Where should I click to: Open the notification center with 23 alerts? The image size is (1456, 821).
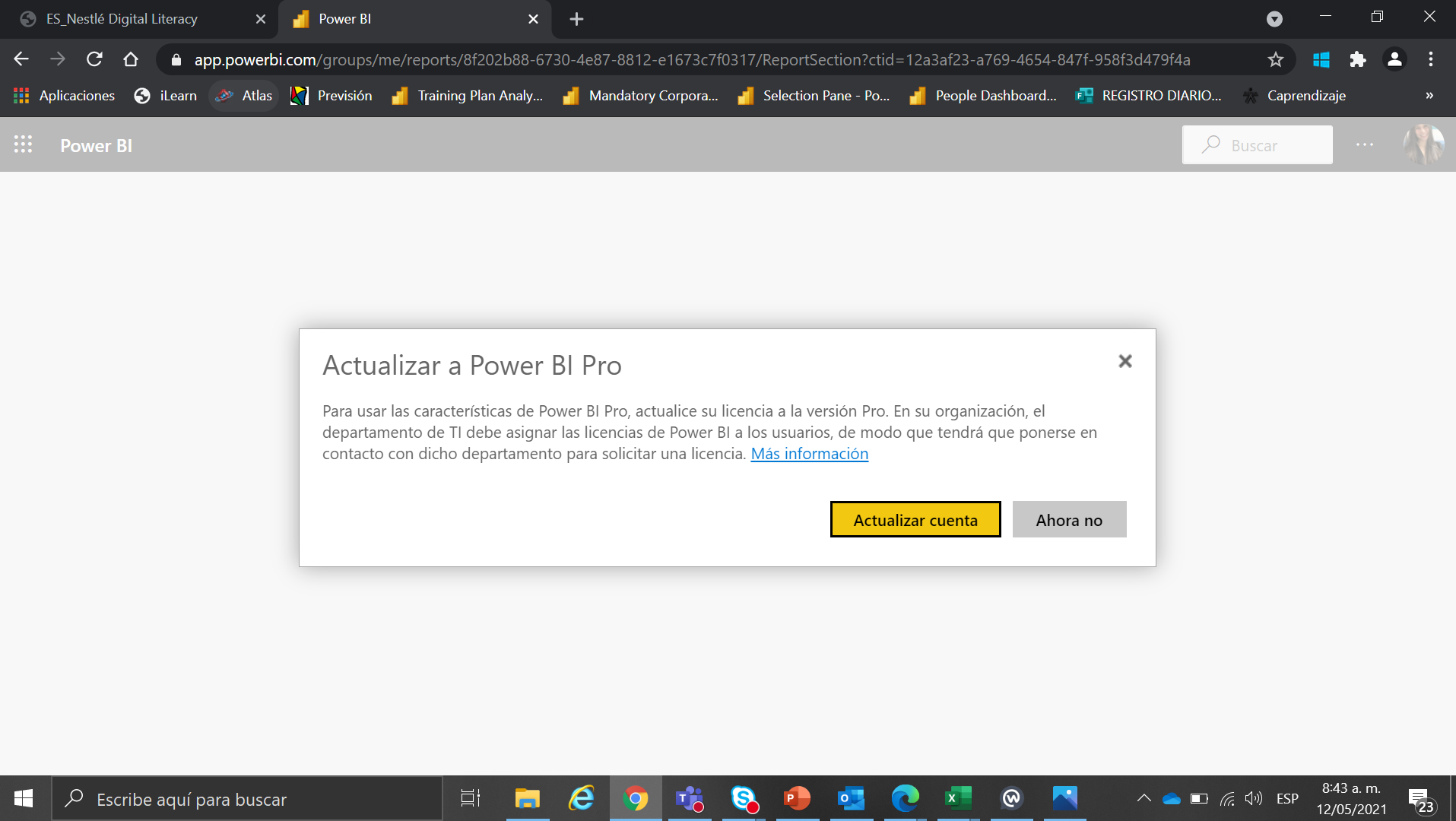point(1422,800)
